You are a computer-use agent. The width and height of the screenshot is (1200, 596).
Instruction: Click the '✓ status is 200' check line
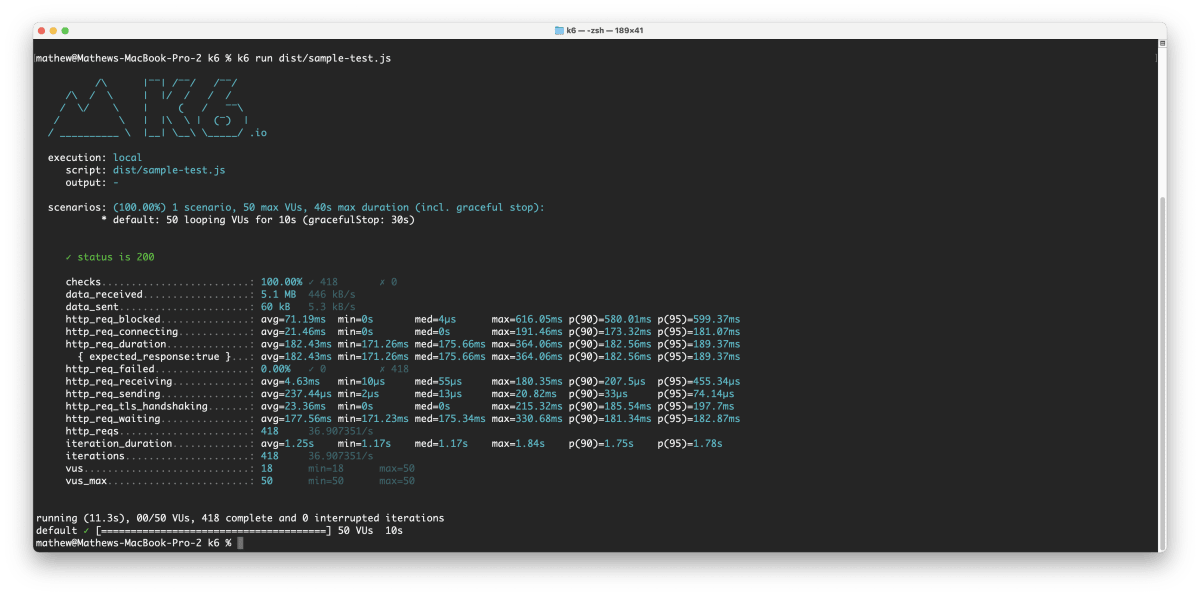point(110,257)
